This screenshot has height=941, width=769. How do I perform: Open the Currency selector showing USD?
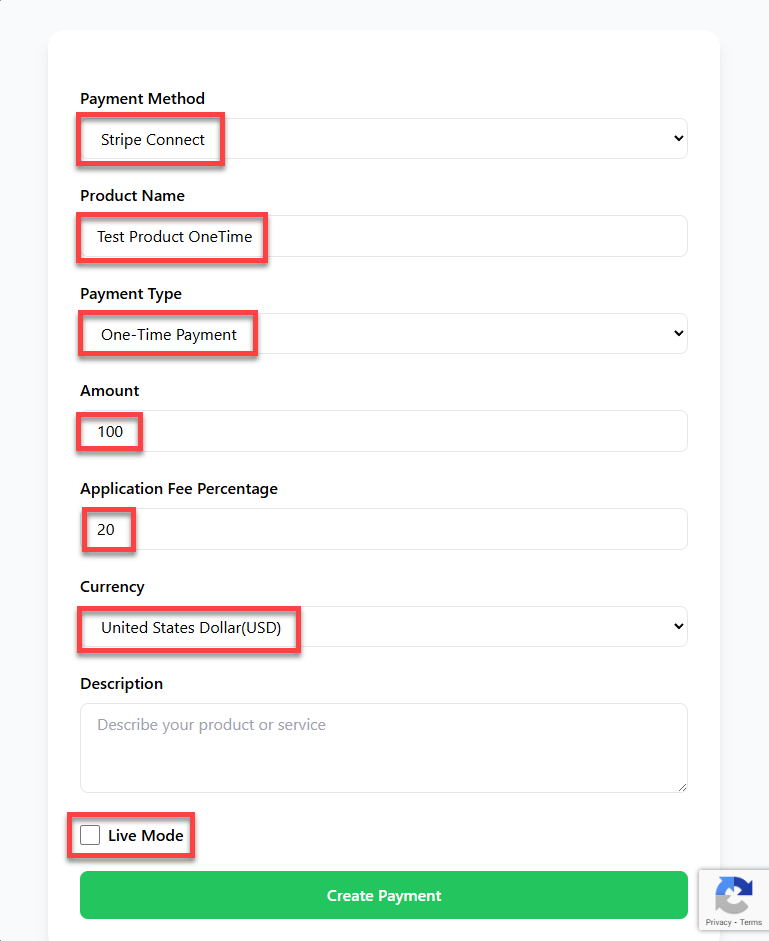(x=383, y=627)
